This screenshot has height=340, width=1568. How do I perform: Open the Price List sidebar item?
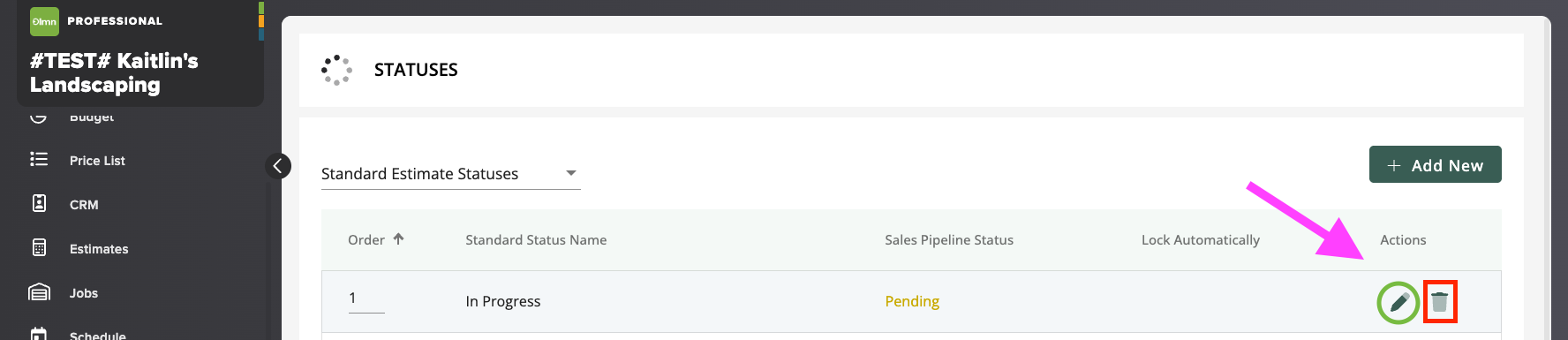coord(97,161)
